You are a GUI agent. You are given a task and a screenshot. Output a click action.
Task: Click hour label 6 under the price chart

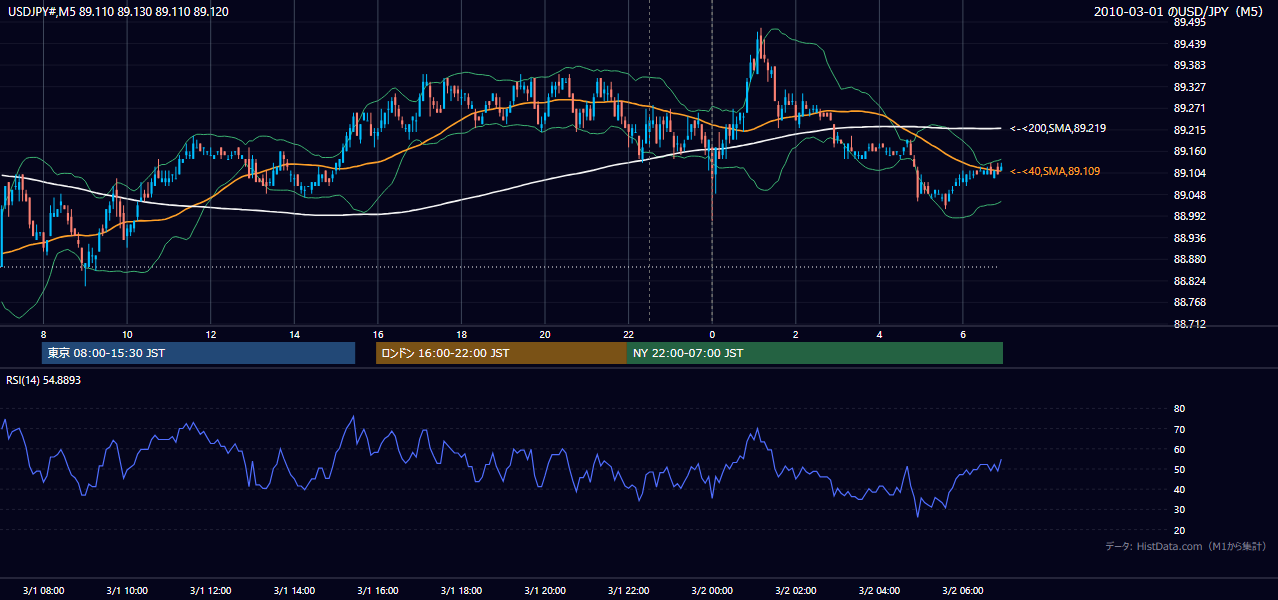pos(962,334)
